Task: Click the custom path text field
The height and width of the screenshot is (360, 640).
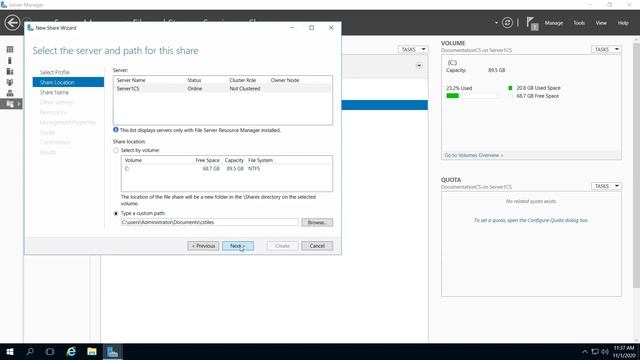Action: coord(210,222)
